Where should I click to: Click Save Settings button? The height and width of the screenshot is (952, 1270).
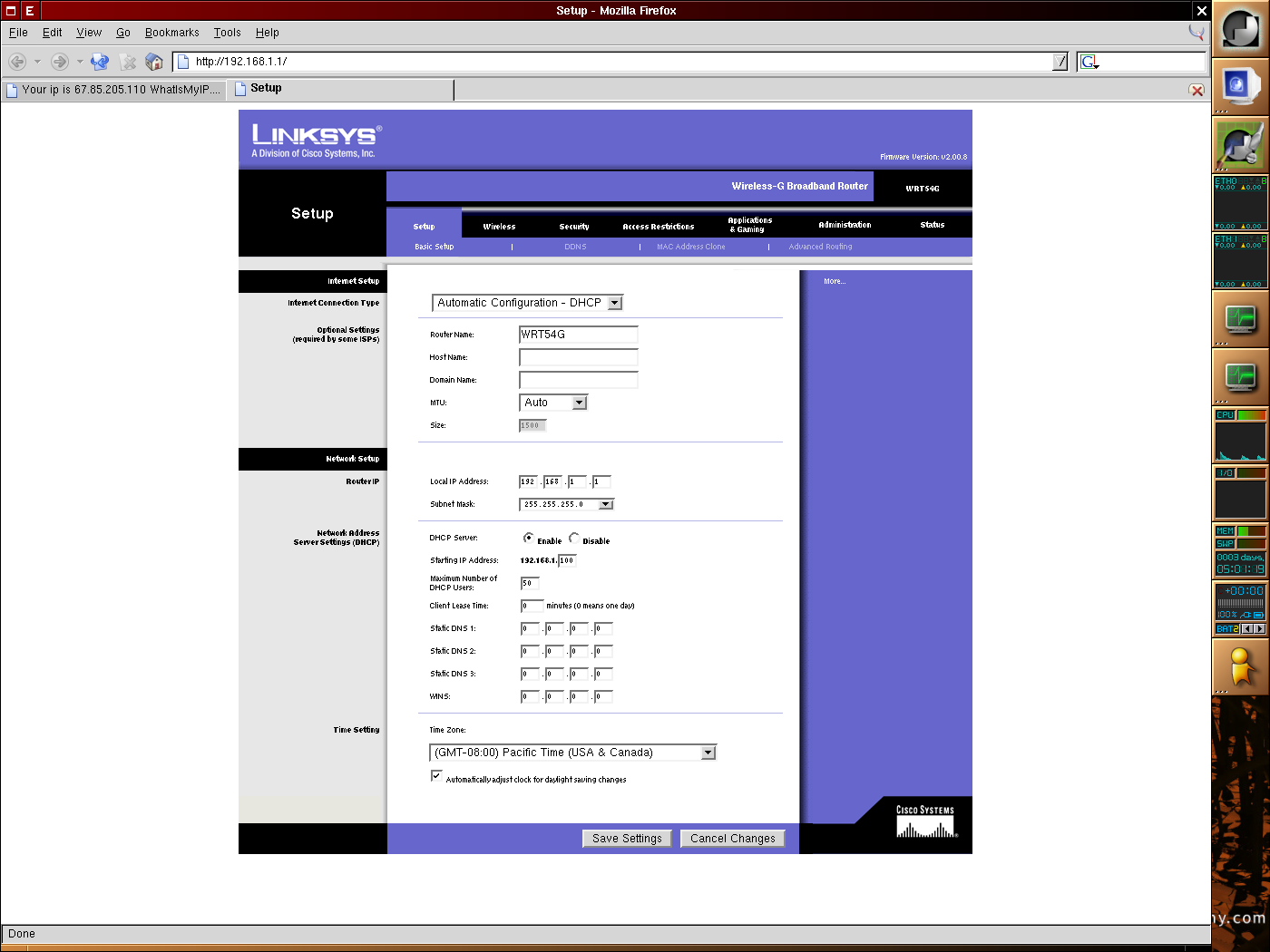coord(628,839)
